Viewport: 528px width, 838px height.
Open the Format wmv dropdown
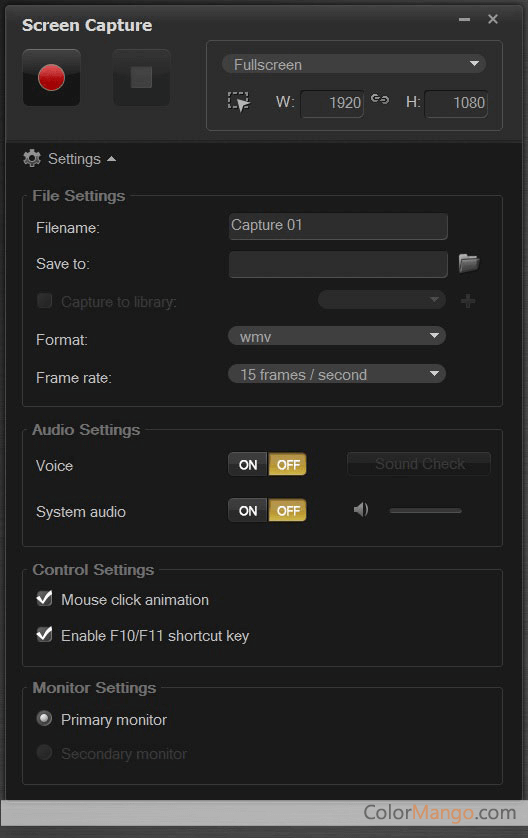tap(337, 336)
